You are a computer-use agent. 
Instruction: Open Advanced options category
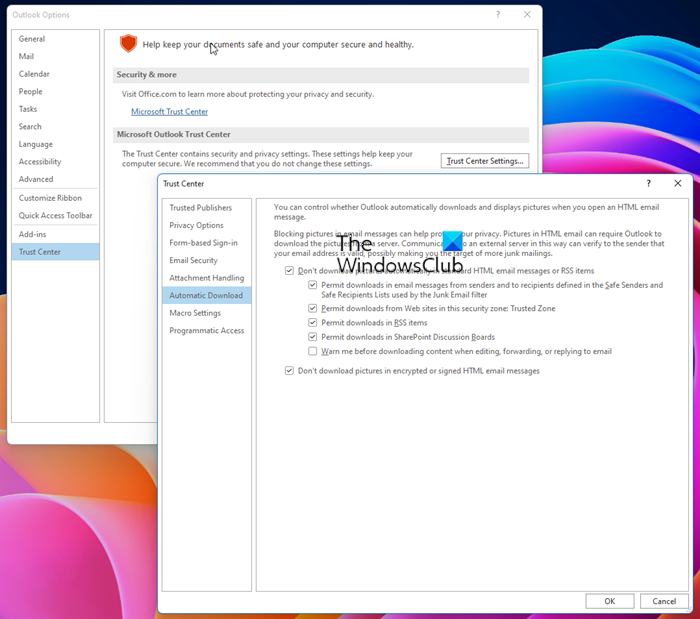click(55, 179)
